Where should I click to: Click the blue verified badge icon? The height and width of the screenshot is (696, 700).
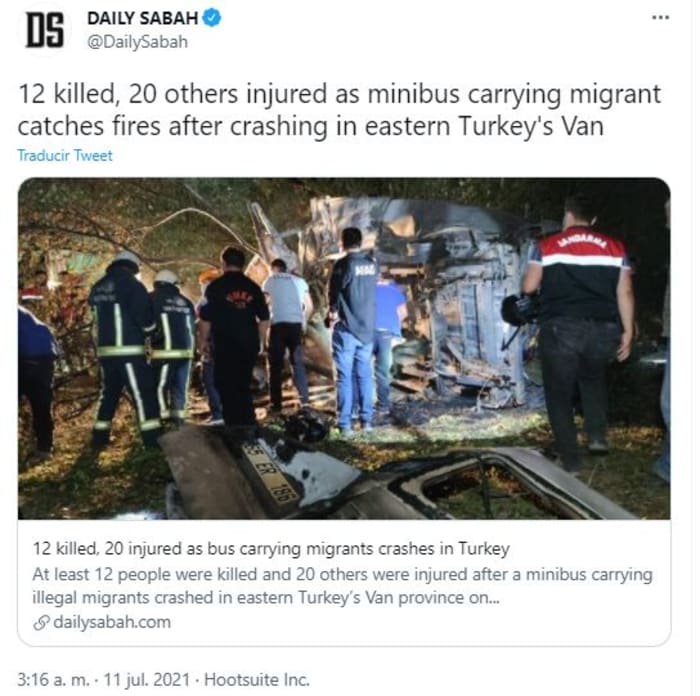212,18
